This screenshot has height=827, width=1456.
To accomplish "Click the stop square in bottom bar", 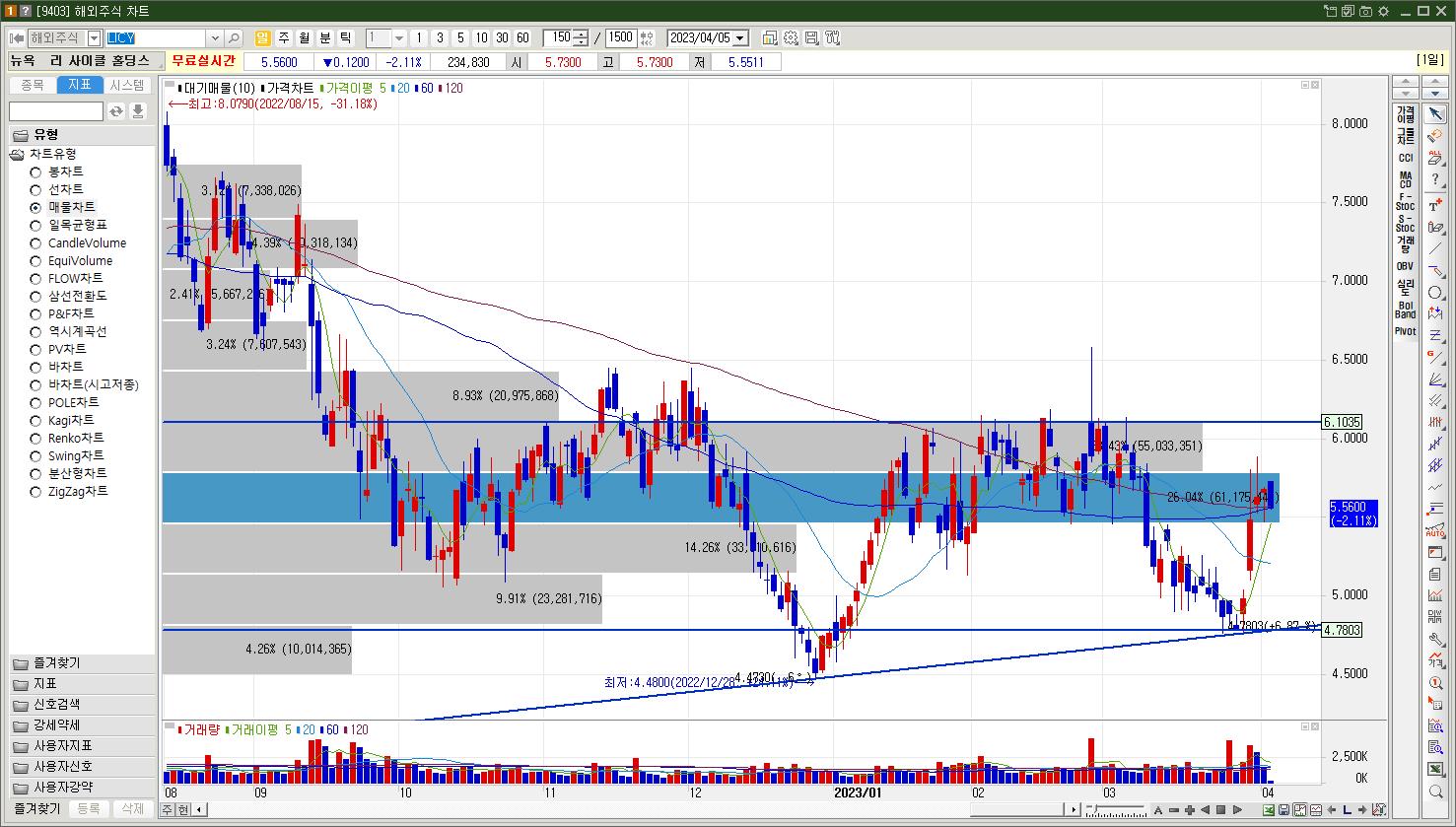I will click(x=1220, y=810).
